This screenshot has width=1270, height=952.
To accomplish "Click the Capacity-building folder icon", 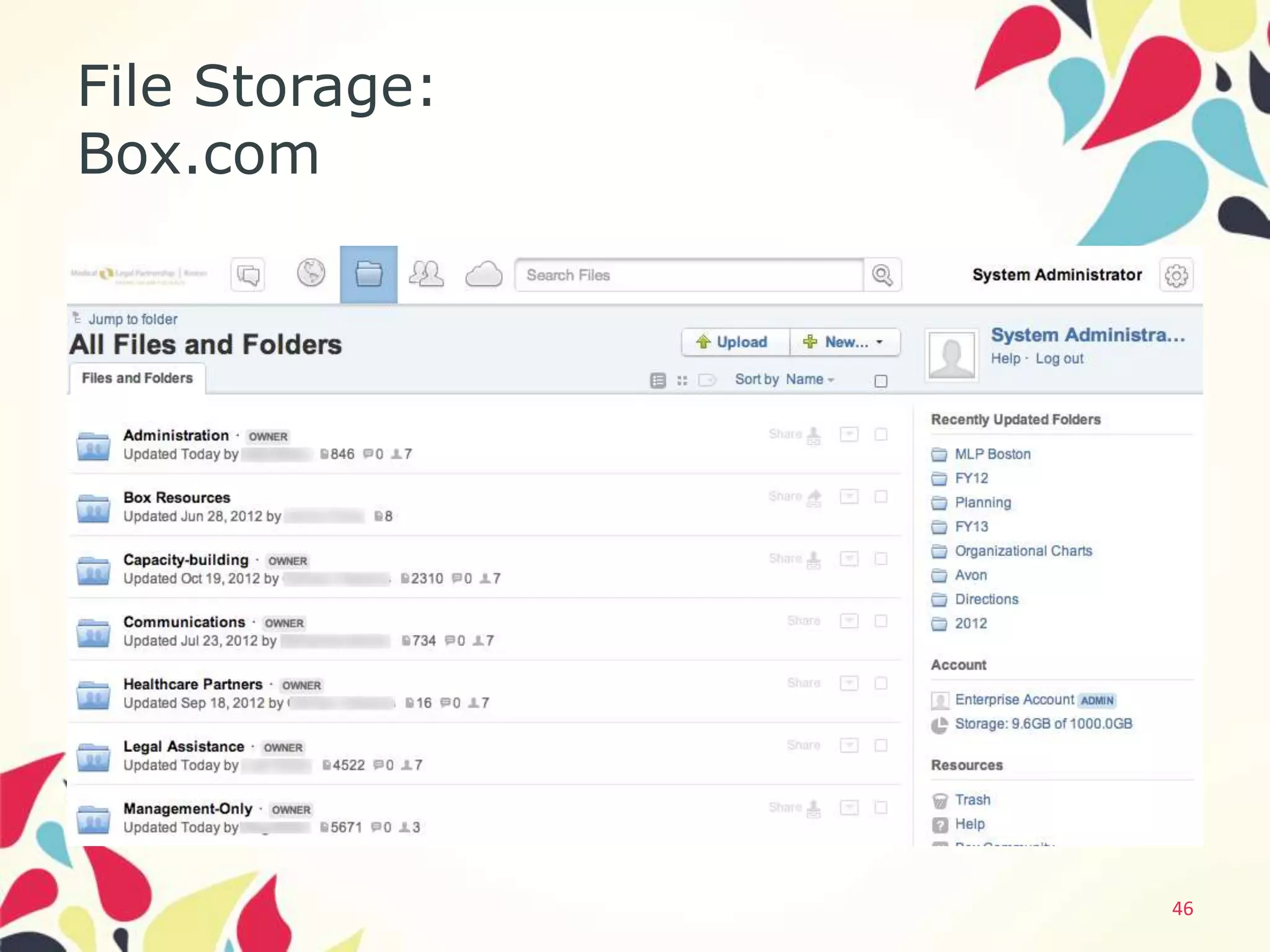I will click(94, 570).
